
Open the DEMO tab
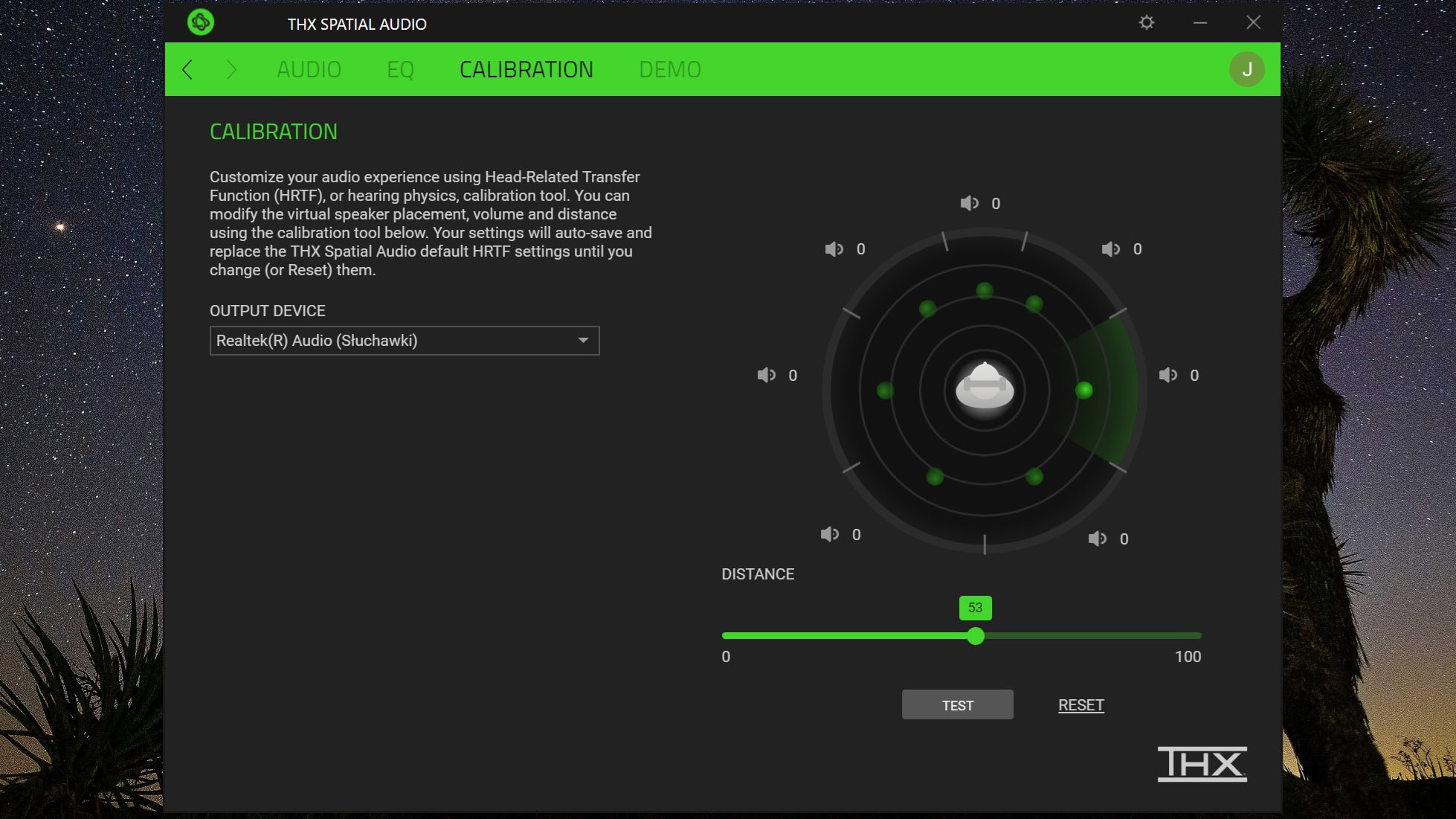coord(670,69)
